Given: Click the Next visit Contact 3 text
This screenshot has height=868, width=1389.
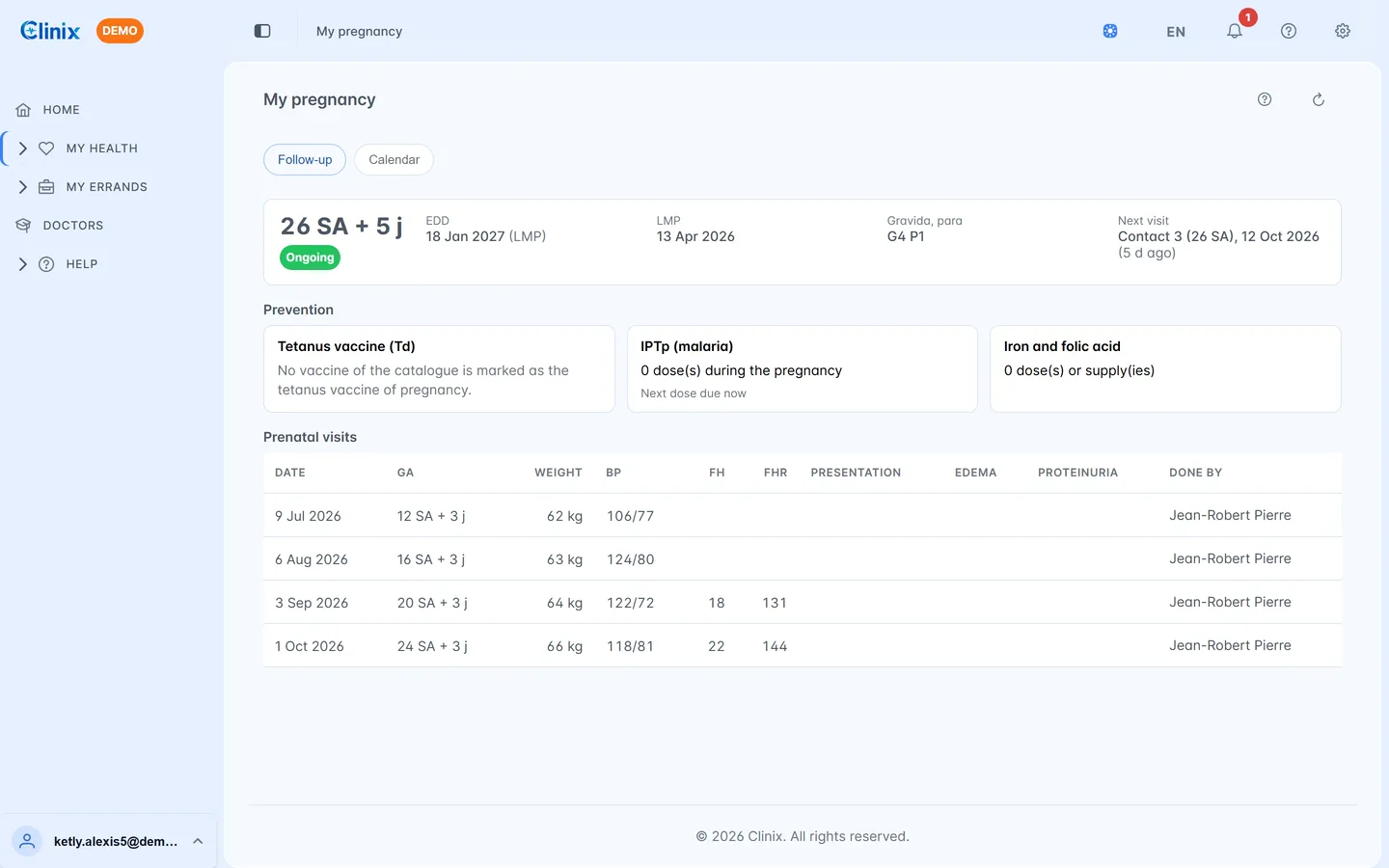Looking at the screenshot, I should click(1218, 236).
